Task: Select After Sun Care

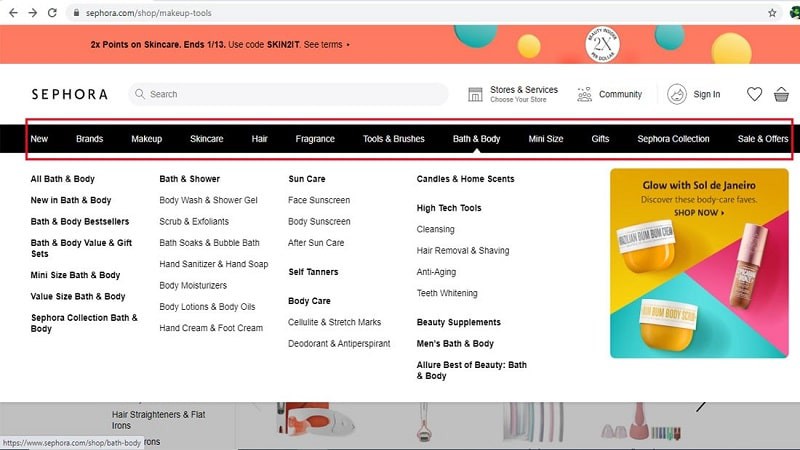Action: 316,243
